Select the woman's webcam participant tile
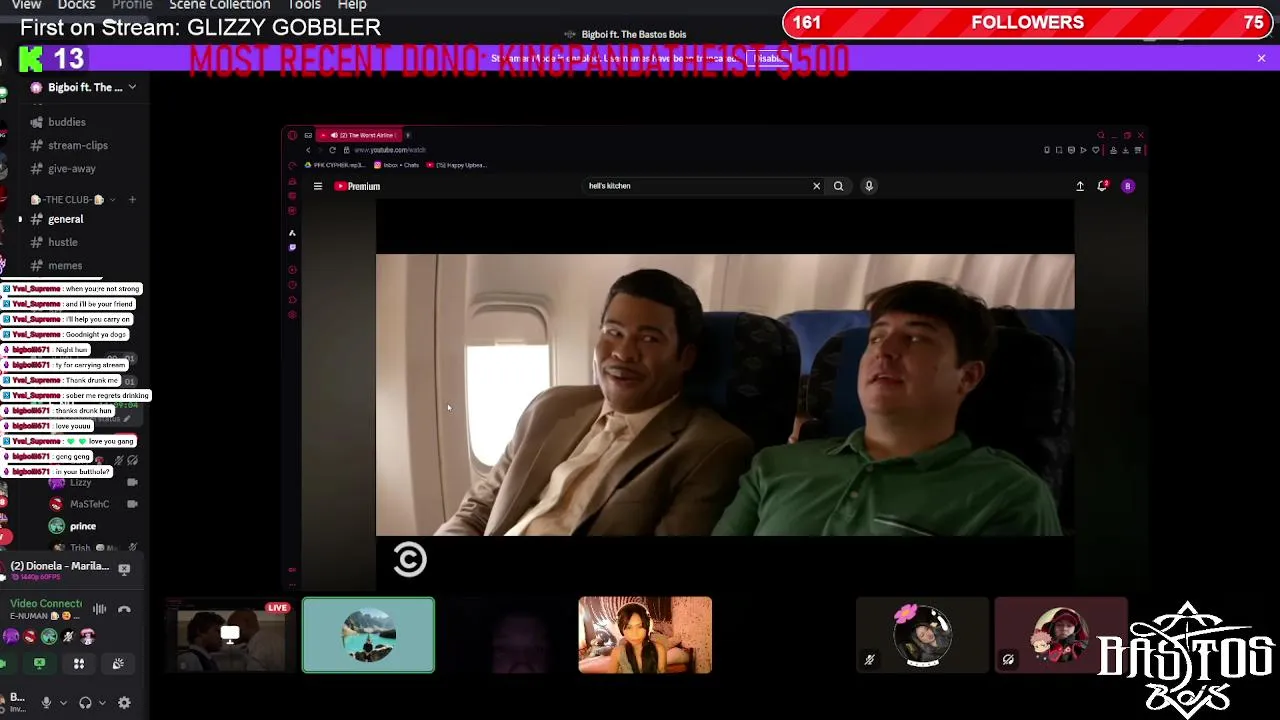The width and height of the screenshot is (1280, 720). (x=645, y=636)
